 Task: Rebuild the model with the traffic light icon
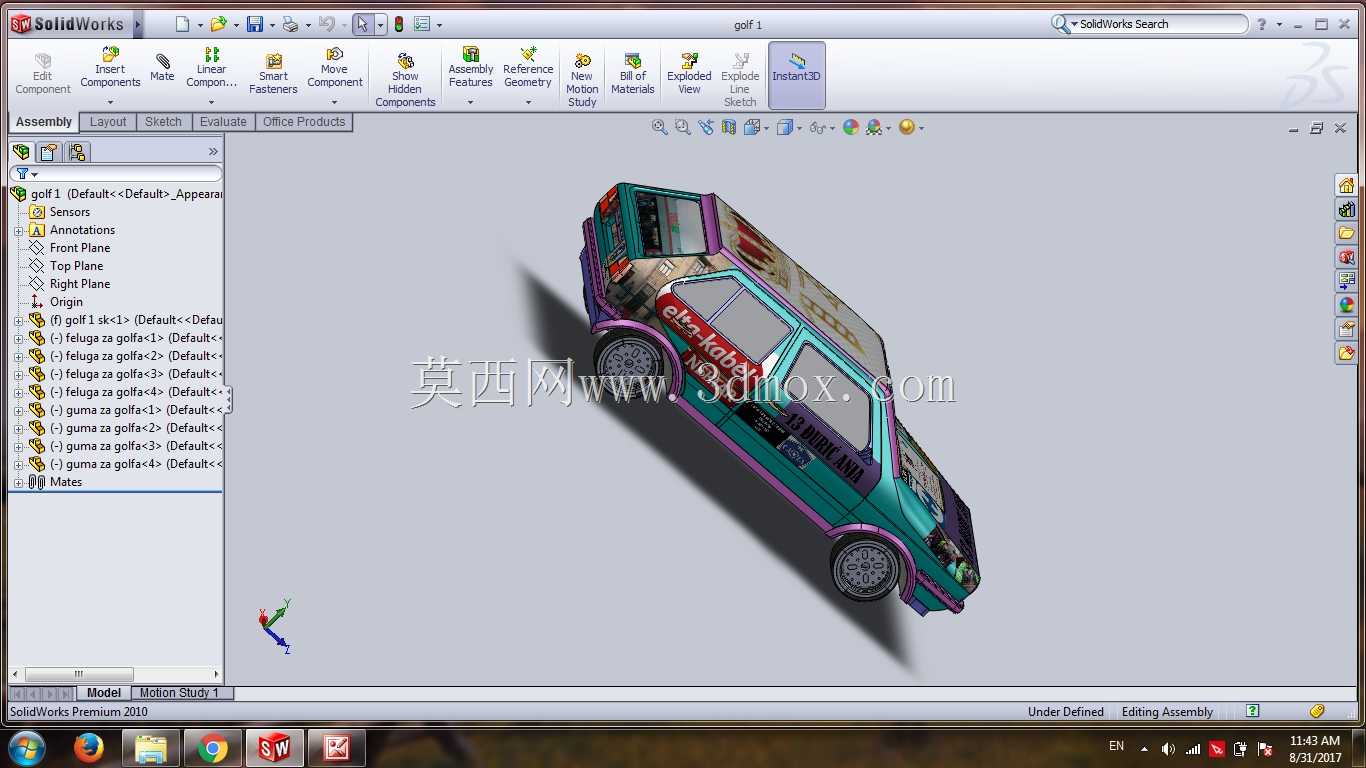[x=399, y=24]
